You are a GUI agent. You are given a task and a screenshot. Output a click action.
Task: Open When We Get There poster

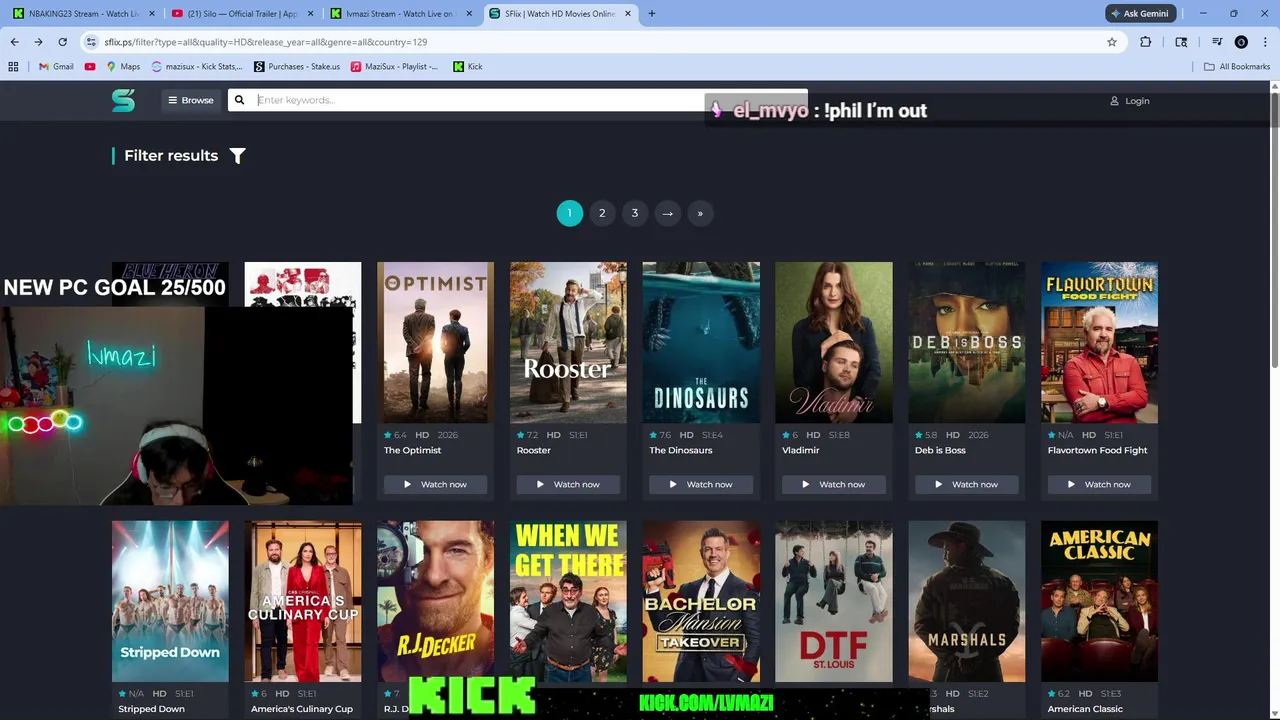[x=568, y=601]
